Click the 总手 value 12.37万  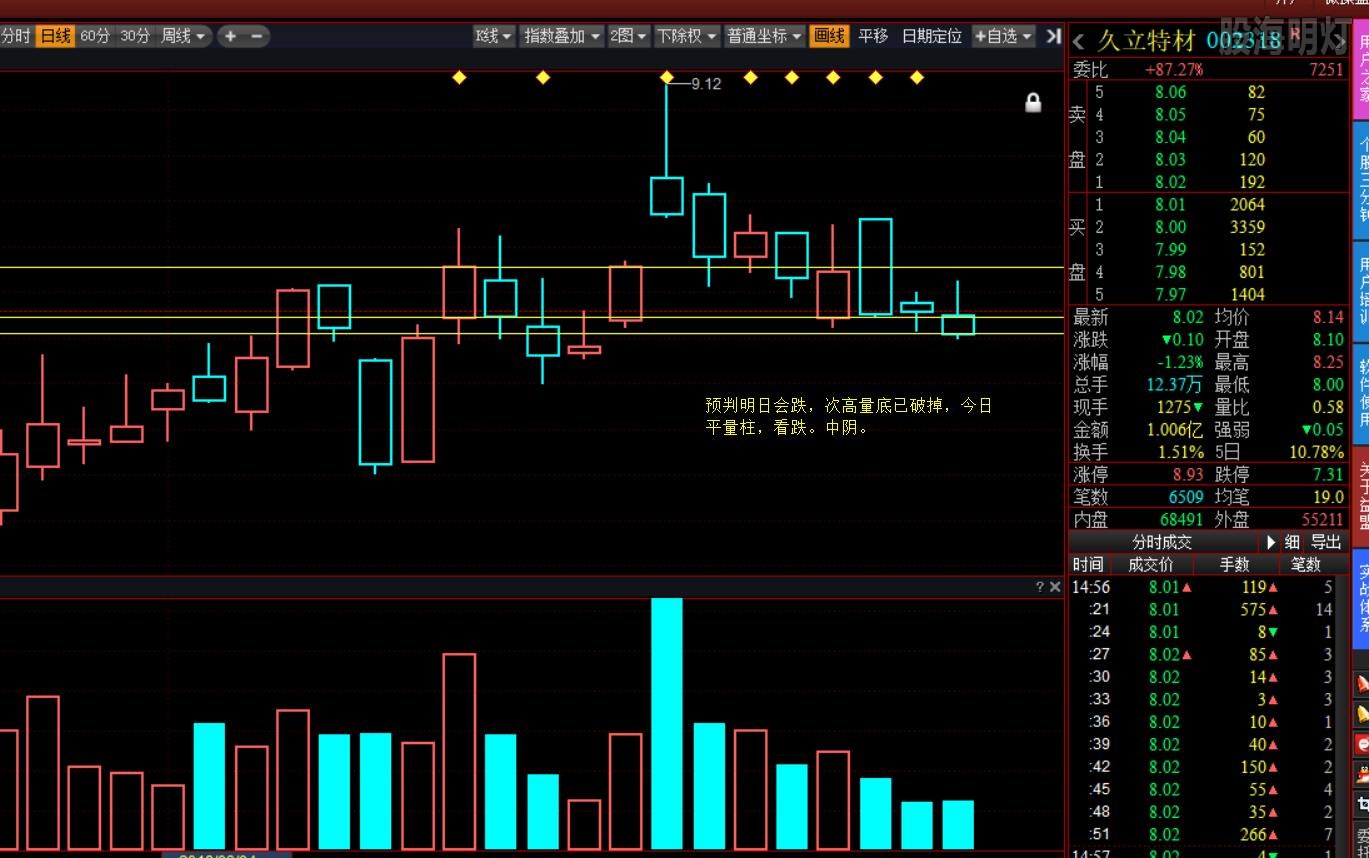point(1175,384)
